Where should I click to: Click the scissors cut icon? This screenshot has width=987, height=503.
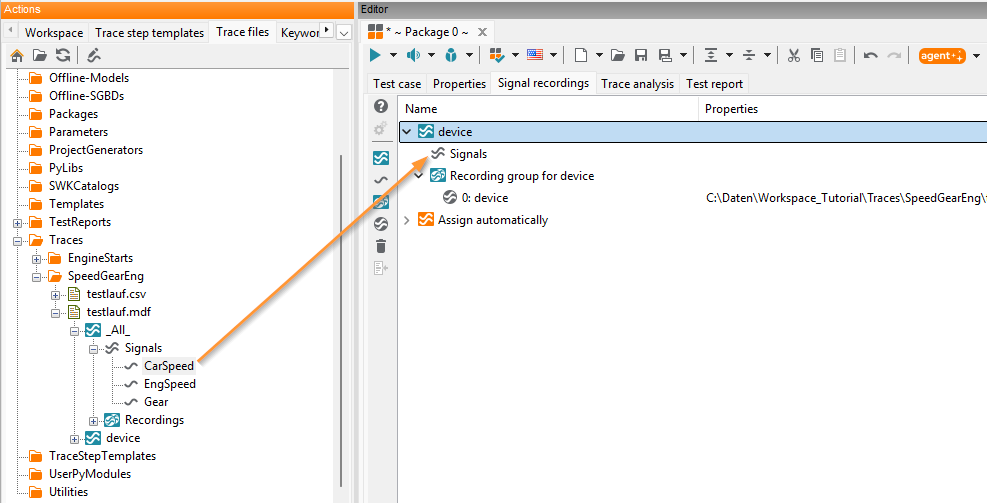pyautogui.click(x=794, y=55)
